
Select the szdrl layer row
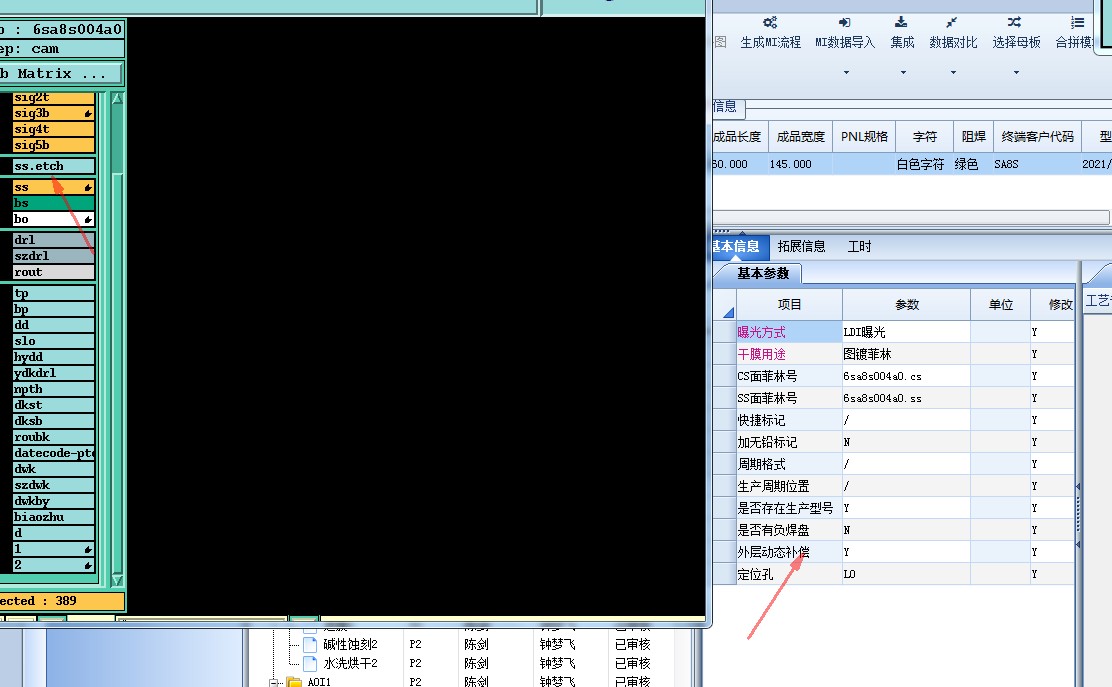click(x=54, y=257)
